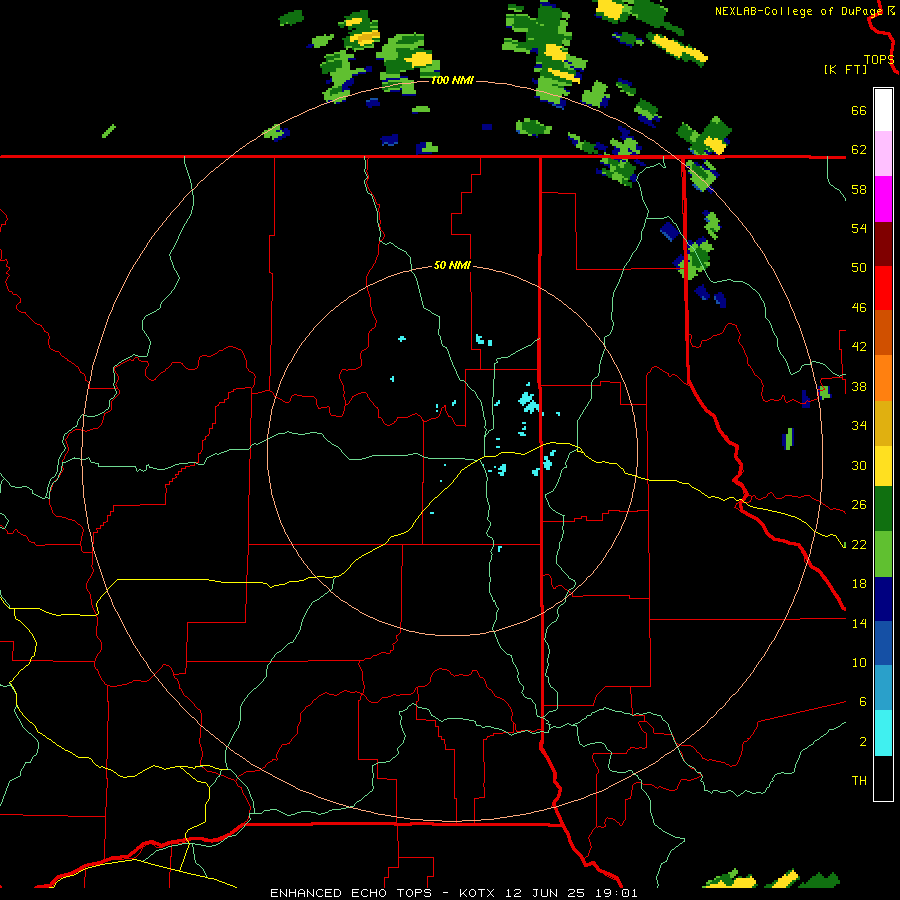Click the '2' legend value
This screenshot has height=900, width=900.
tap(863, 742)
